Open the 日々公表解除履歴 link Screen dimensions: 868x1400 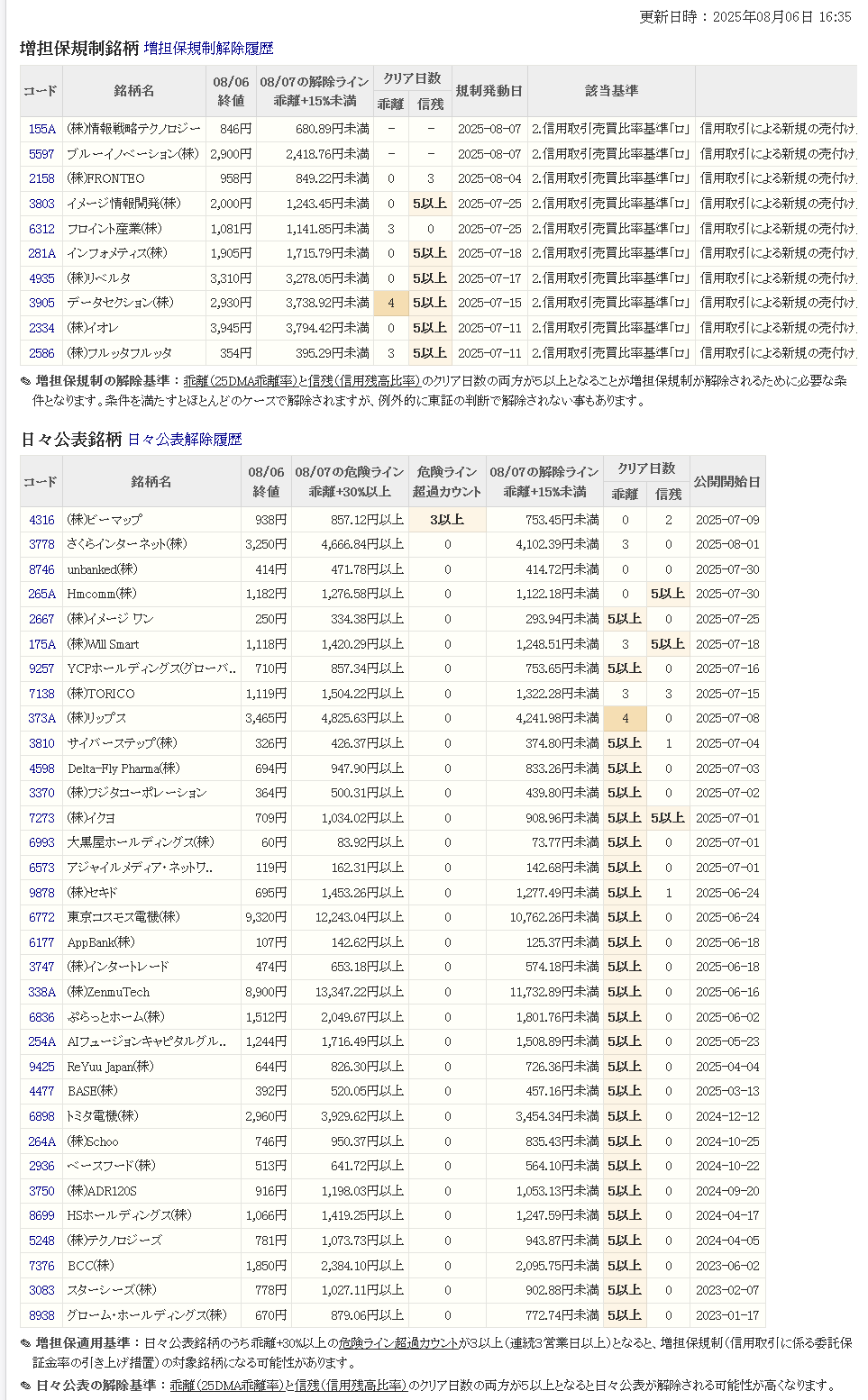pyautogui.click(x=185, y=440)
